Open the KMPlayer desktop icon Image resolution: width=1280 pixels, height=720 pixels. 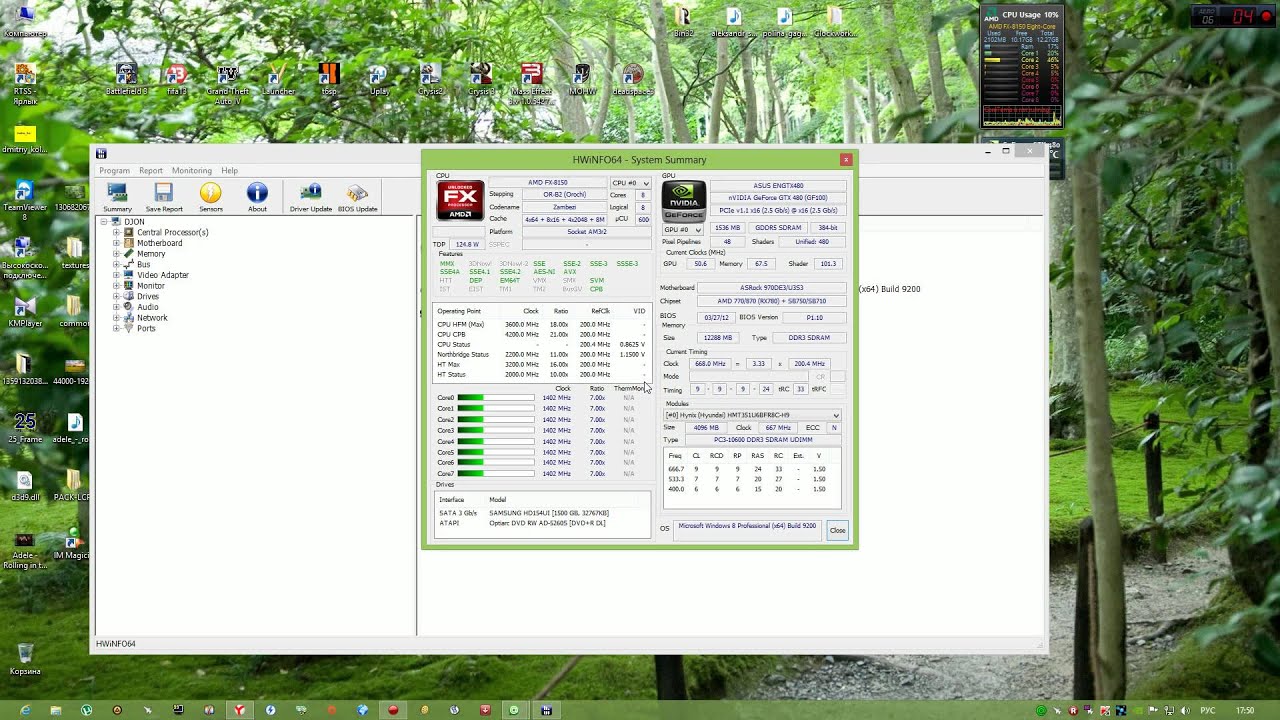(25, 311)
